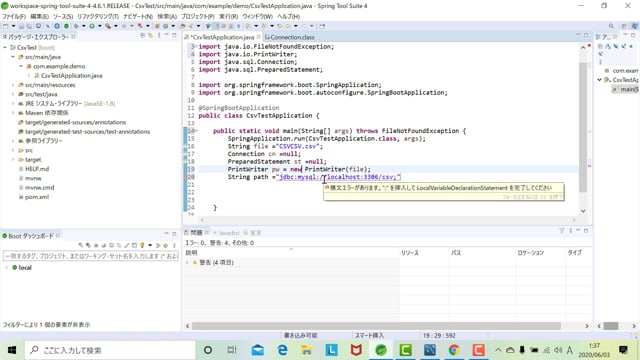Click the lightbulb icon in Boot Dashboard toolbar
The height and width of the screenshot is (360, 640).
(x=142, y=245)
